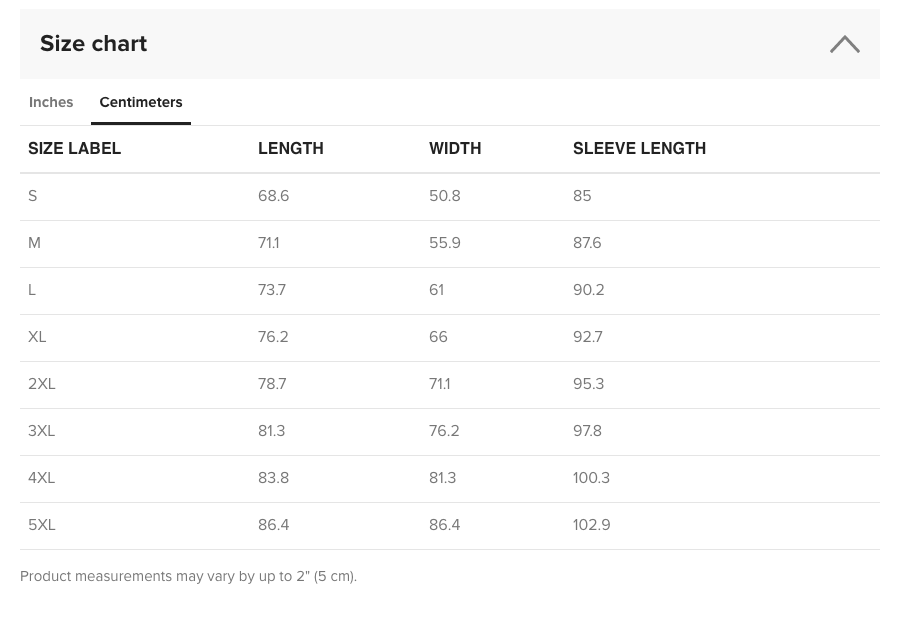Click the WIDTH column header
898x631 pixels.
[455, 149]
